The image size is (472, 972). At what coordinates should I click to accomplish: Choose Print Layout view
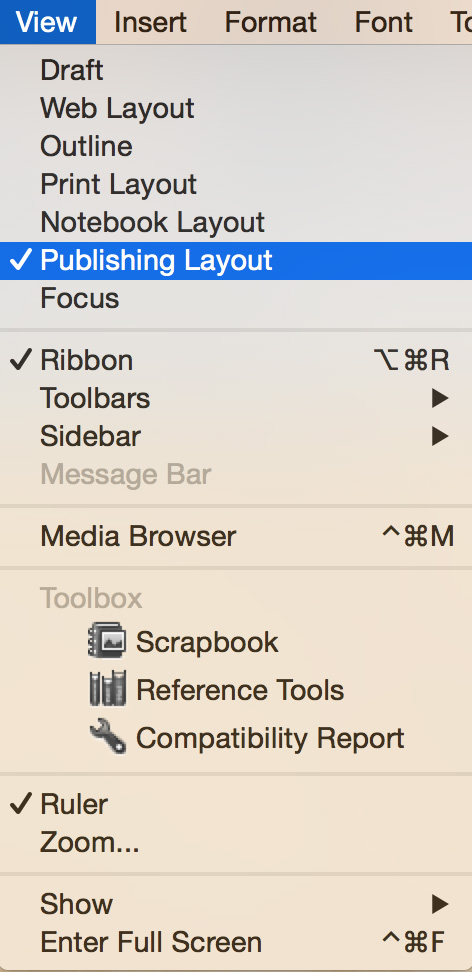point(236,185)
